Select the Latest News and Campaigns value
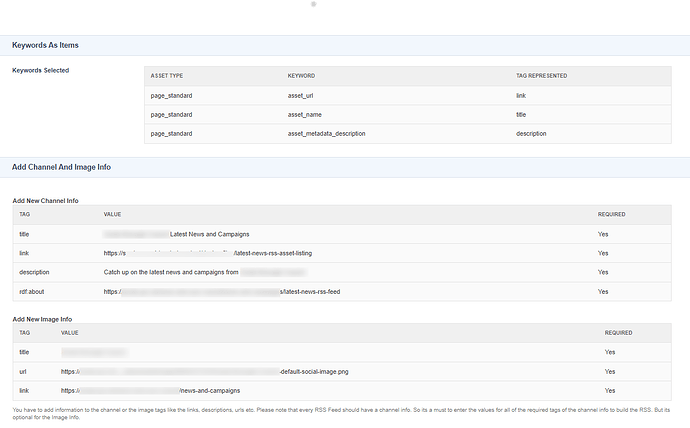This screenshot has height=428, width=690. tap(209, 234)
